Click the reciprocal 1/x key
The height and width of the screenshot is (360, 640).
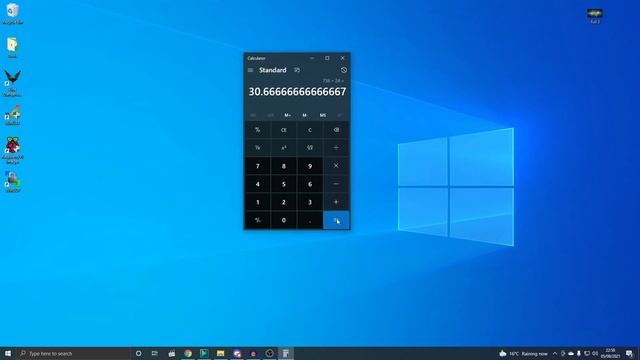point(258,148)
